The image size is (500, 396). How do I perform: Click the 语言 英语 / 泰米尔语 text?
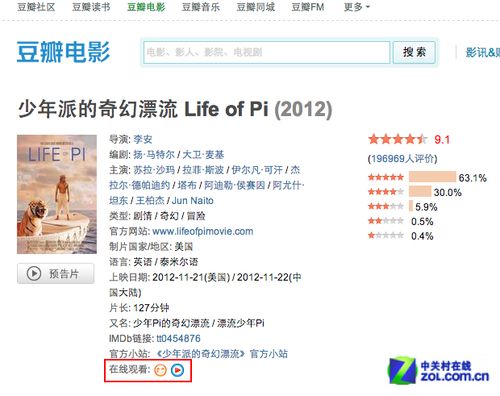154,262
